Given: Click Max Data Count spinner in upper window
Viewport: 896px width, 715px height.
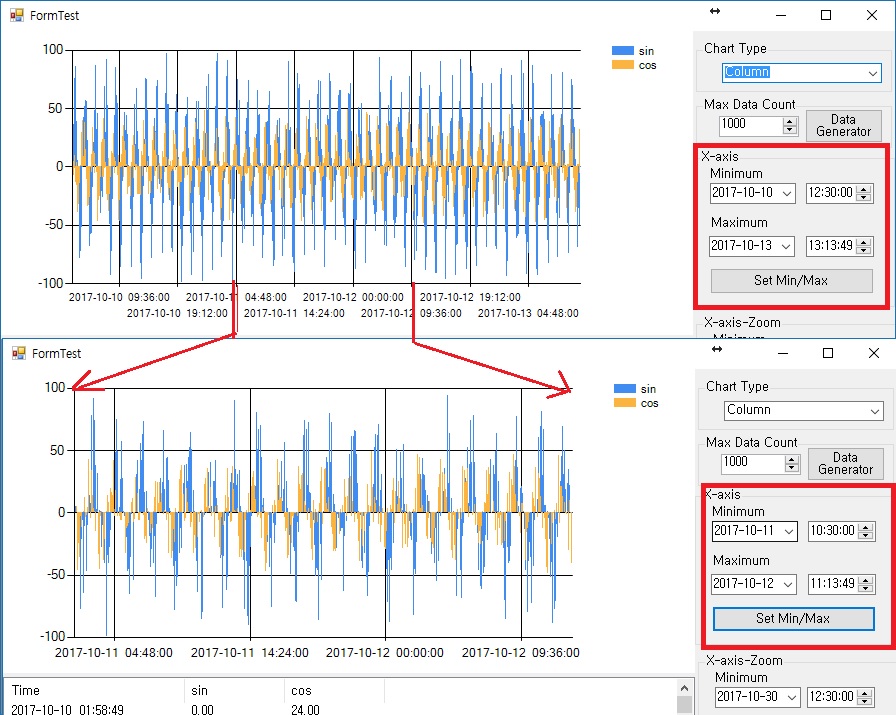Looking at the screenshot, I should (x=790, y=125).
